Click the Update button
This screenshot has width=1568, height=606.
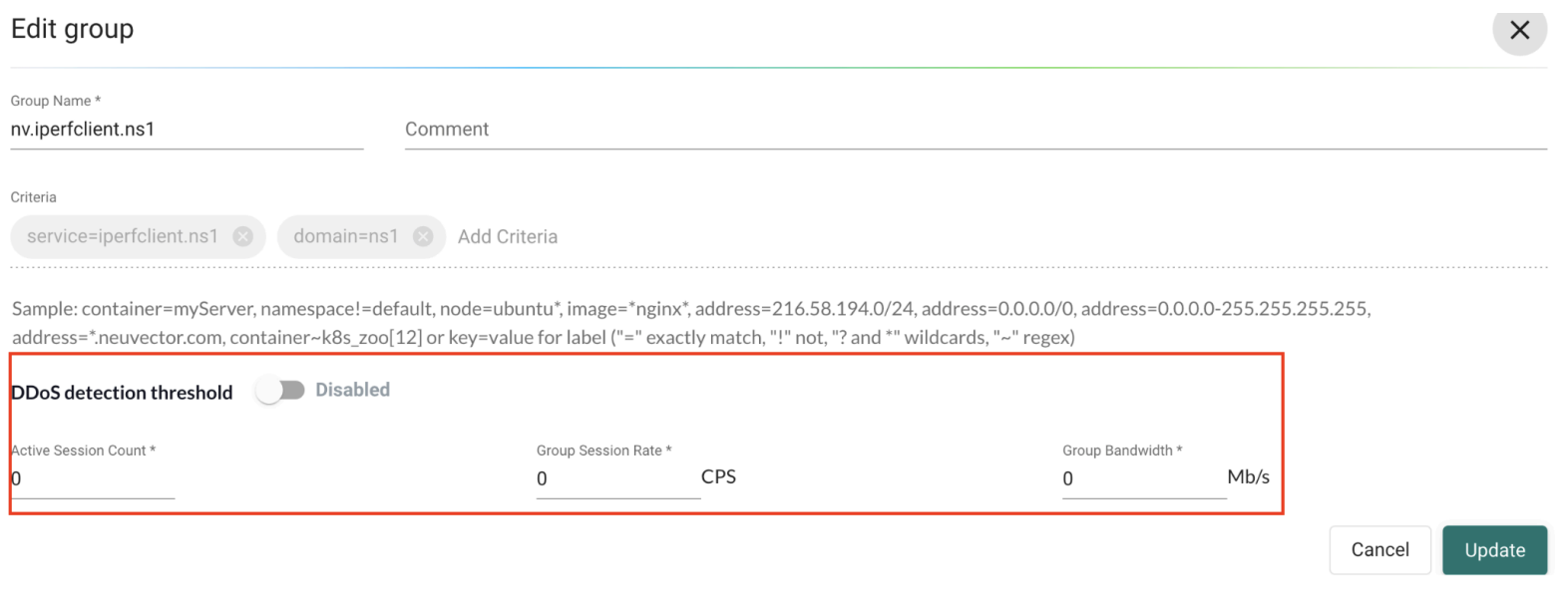(x=1493, y=550)
